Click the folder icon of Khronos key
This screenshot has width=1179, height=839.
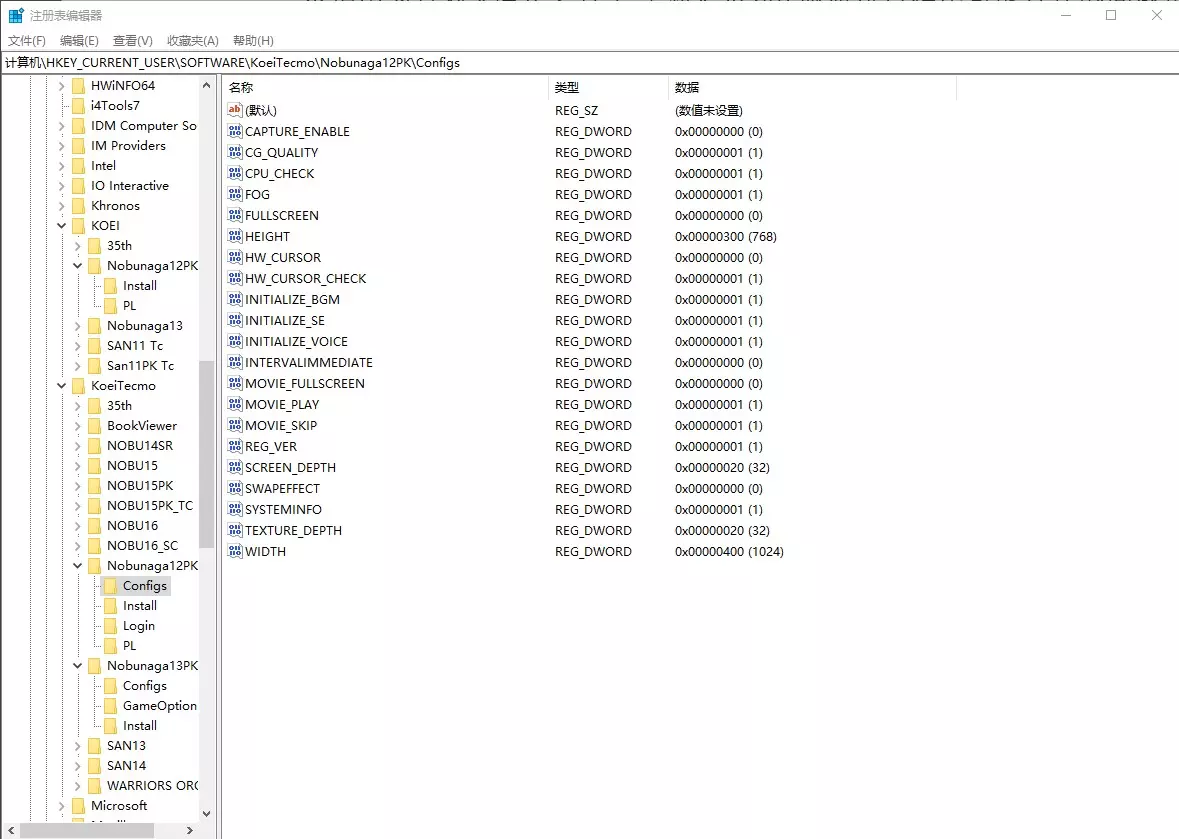pos(78,206)
